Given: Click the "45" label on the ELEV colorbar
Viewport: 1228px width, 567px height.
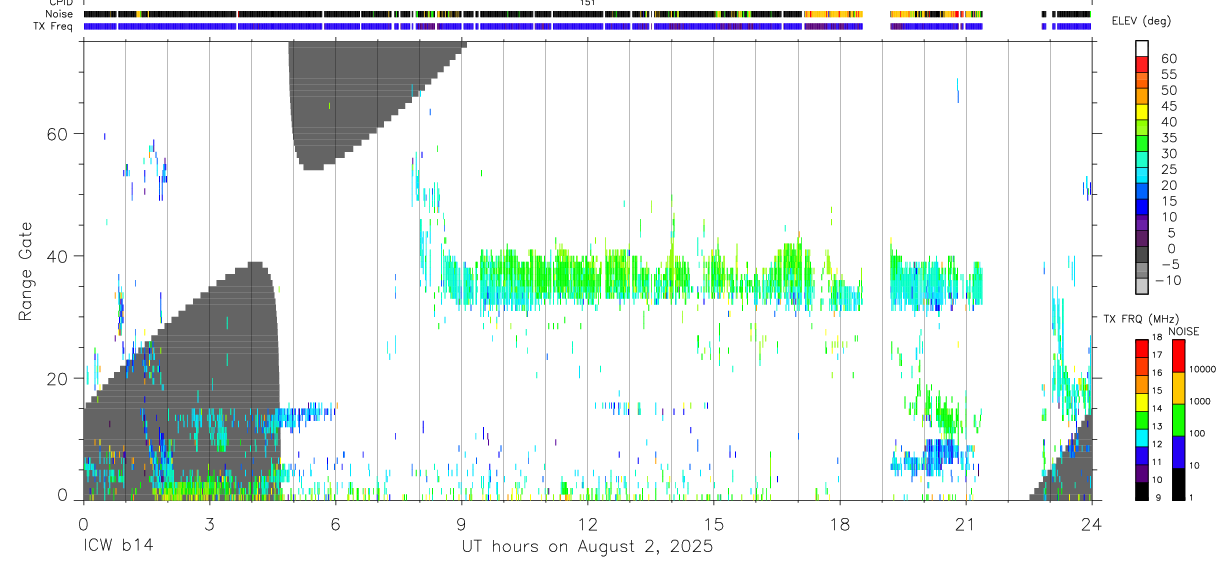Looking at the screenshot, I should click(1168, 106).
